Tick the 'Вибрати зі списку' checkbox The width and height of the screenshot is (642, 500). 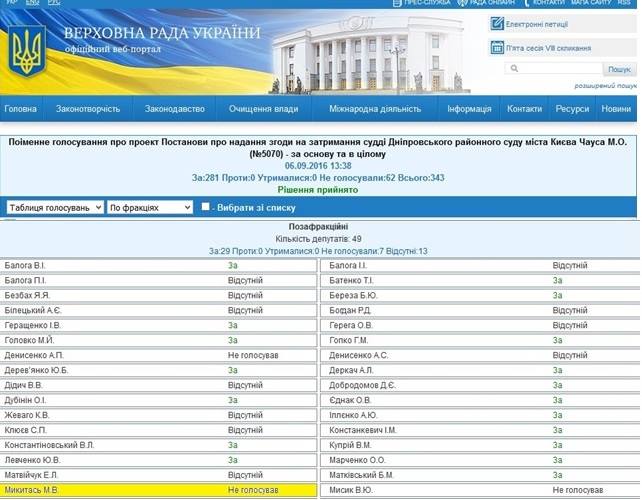206,206
